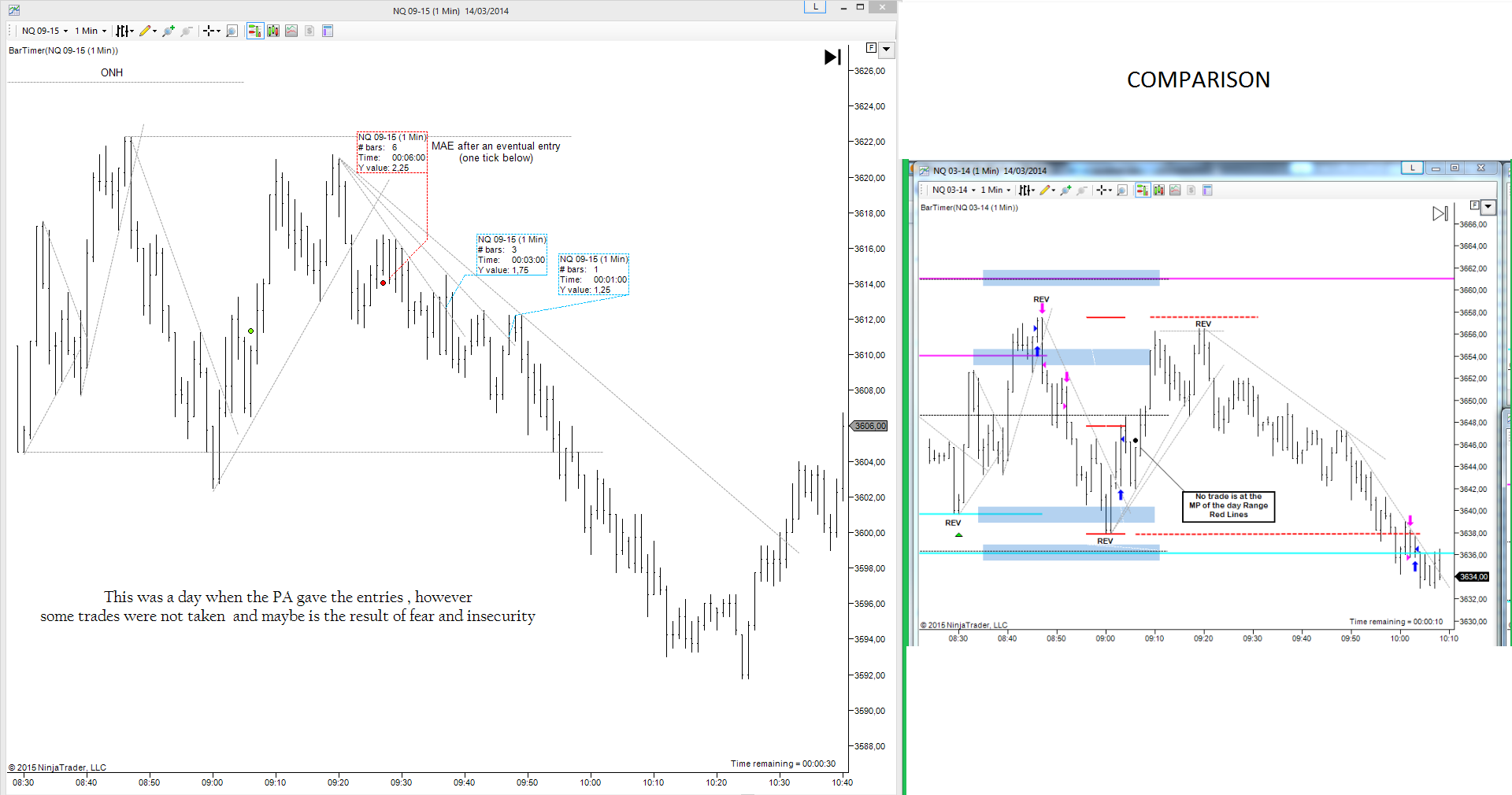Click the '# bars: 3' ruler info box
Viewport: 1512px width, 795px height.
tap(511, 254)
